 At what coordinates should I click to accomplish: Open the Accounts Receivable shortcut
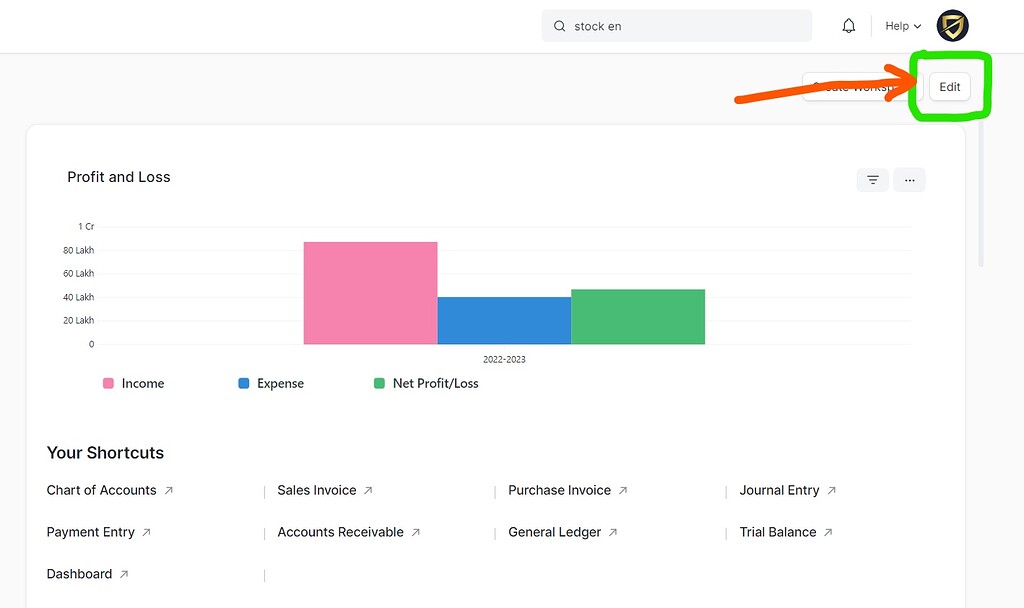pyautogui.click(x=340, y=532)
